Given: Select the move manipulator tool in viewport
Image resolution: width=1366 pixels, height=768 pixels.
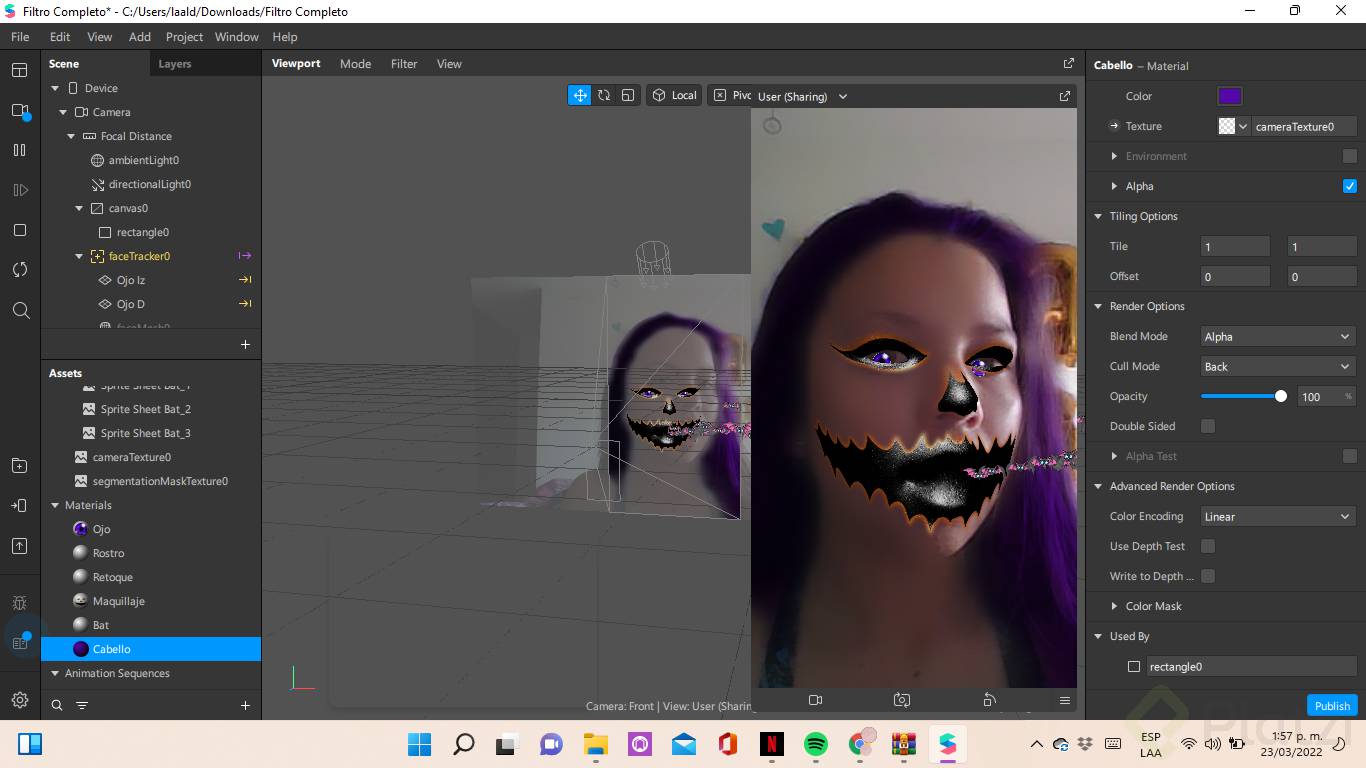Looking at the screenshot, I should click(580, 95).
